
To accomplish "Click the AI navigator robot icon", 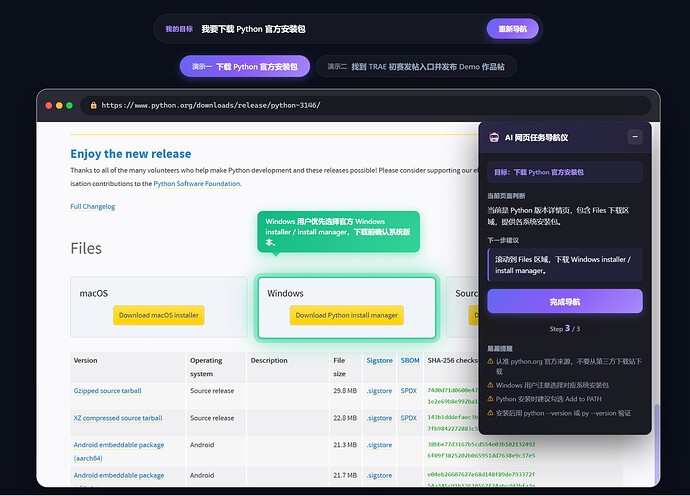I will (494, 137).
